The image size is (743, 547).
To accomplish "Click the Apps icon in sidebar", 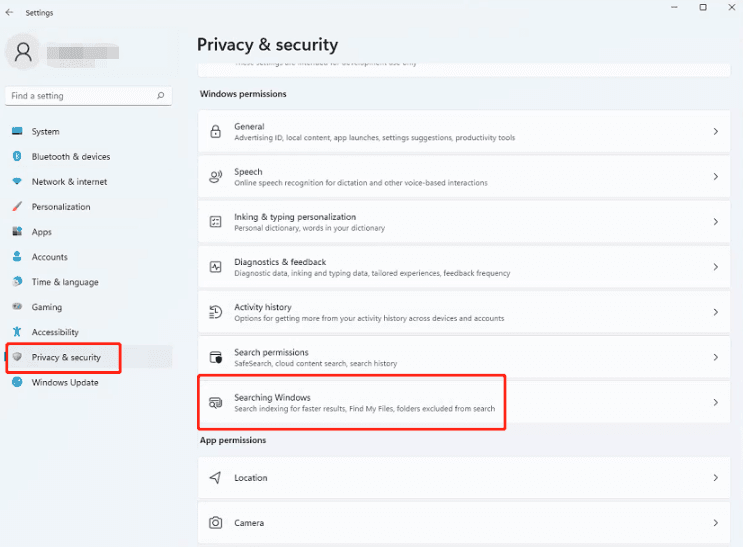I will [x=17, y=231].
